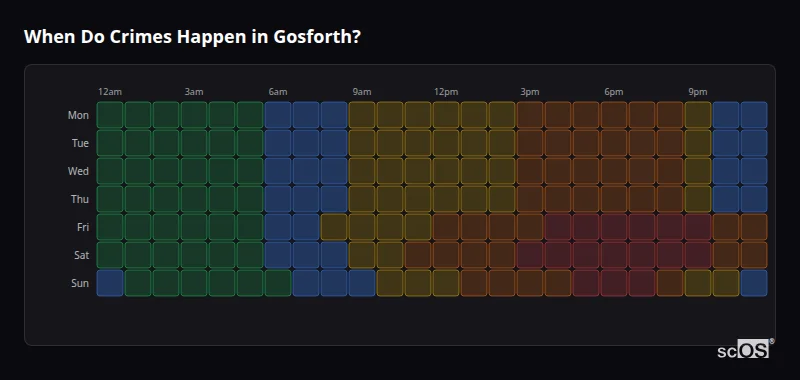
Task: Click the 12am column label
Action: point(110,92)
